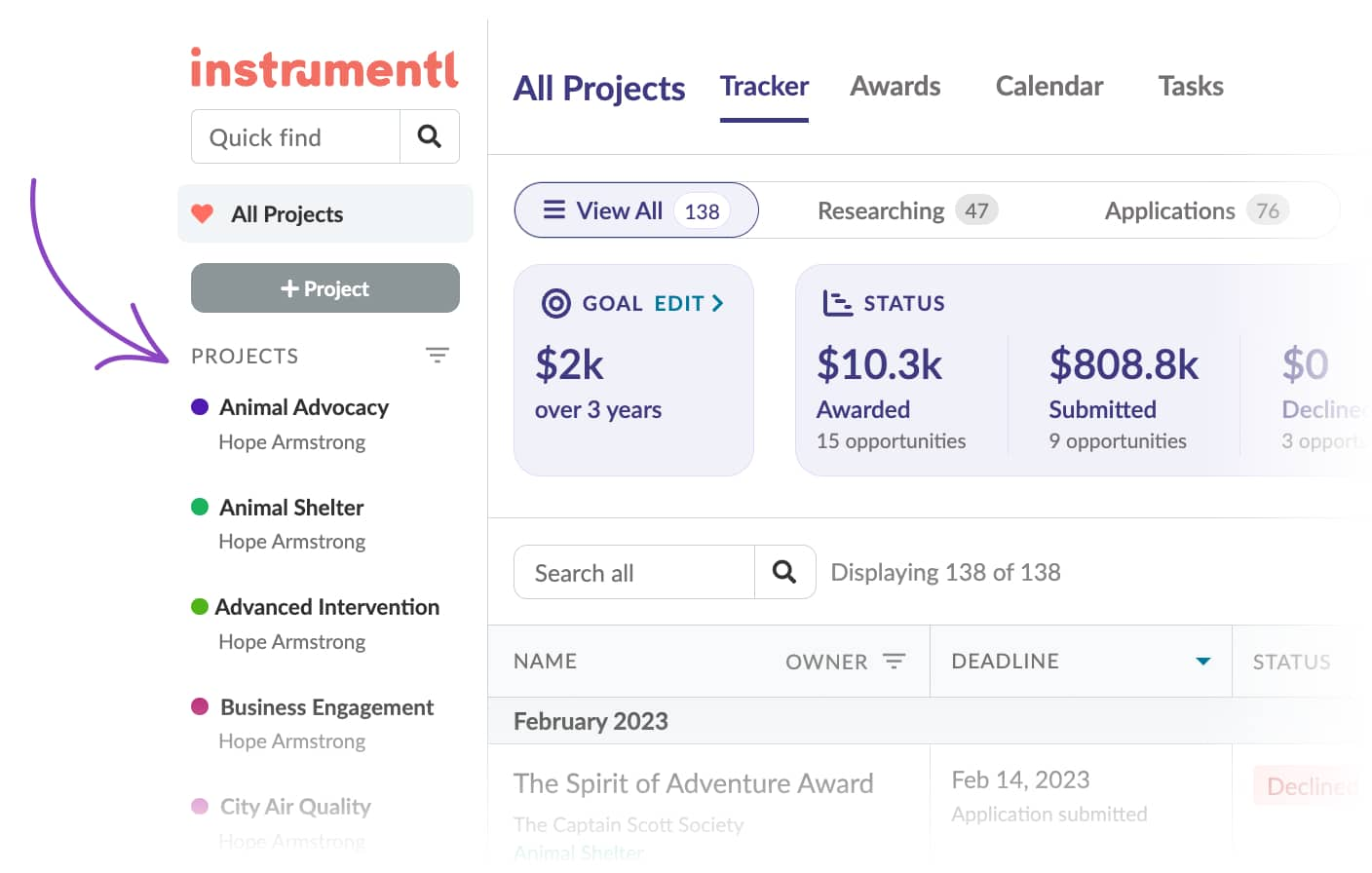Click the Status bar-chart icon
The width and height of the screenshot is (1372, 873).
pyautogui.click(x=836, y=303)
